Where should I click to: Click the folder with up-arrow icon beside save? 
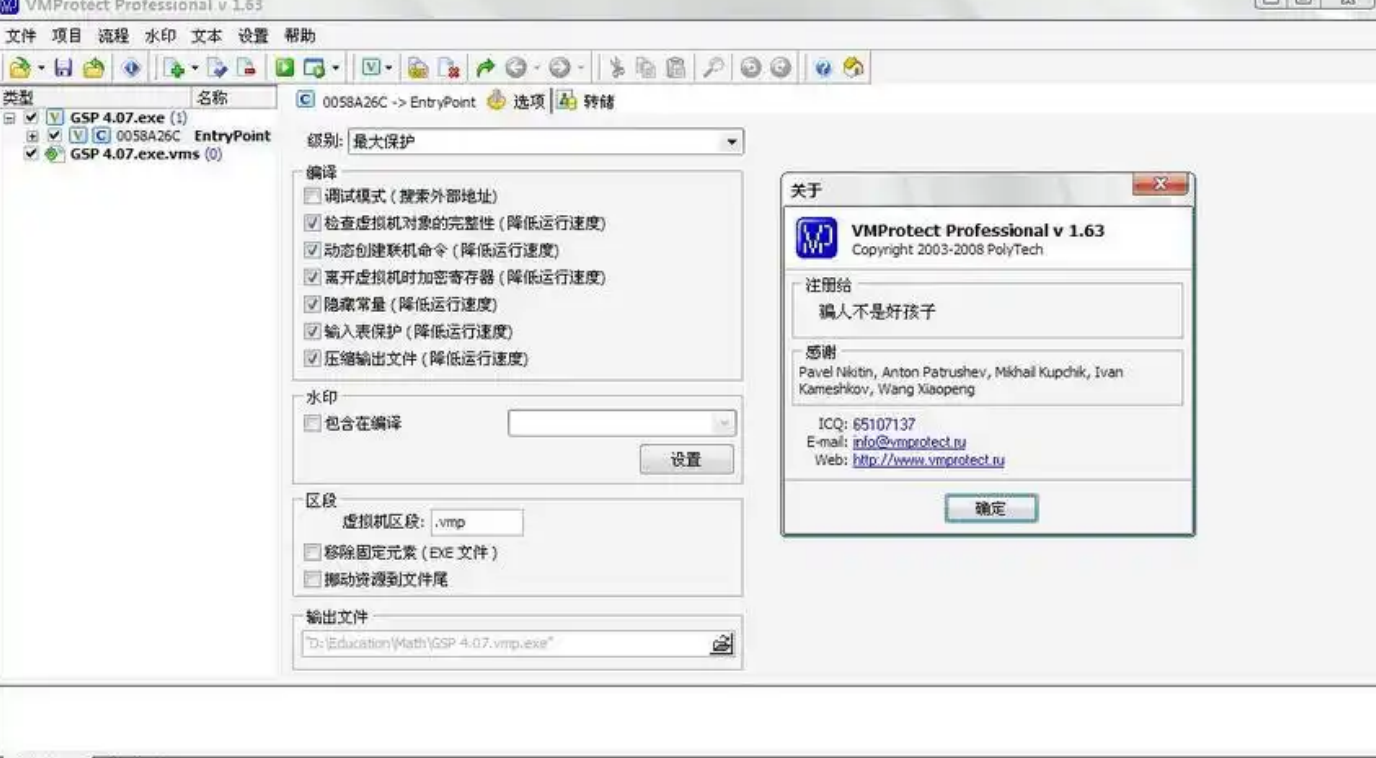[93, 68]
